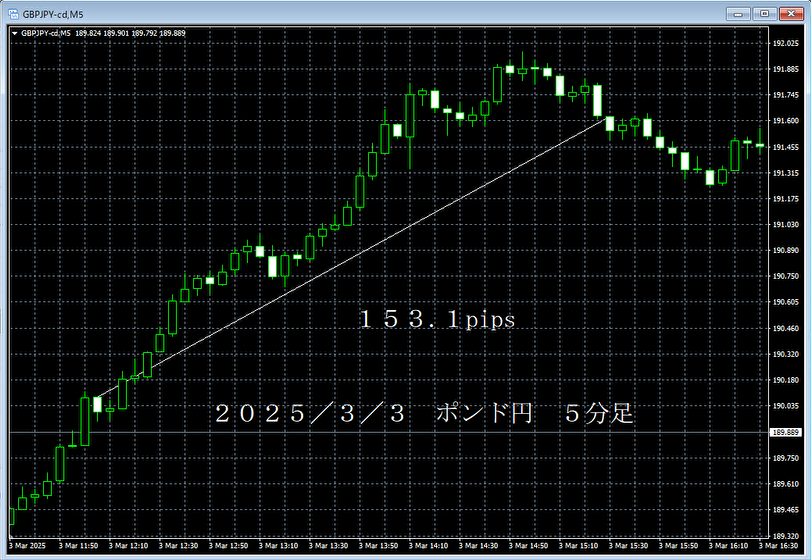The height and width of the screenshot is (560, 811).
Task: Select the 2025/3/3 ポンド円 5分足 text label
Action: pos(425,414)
